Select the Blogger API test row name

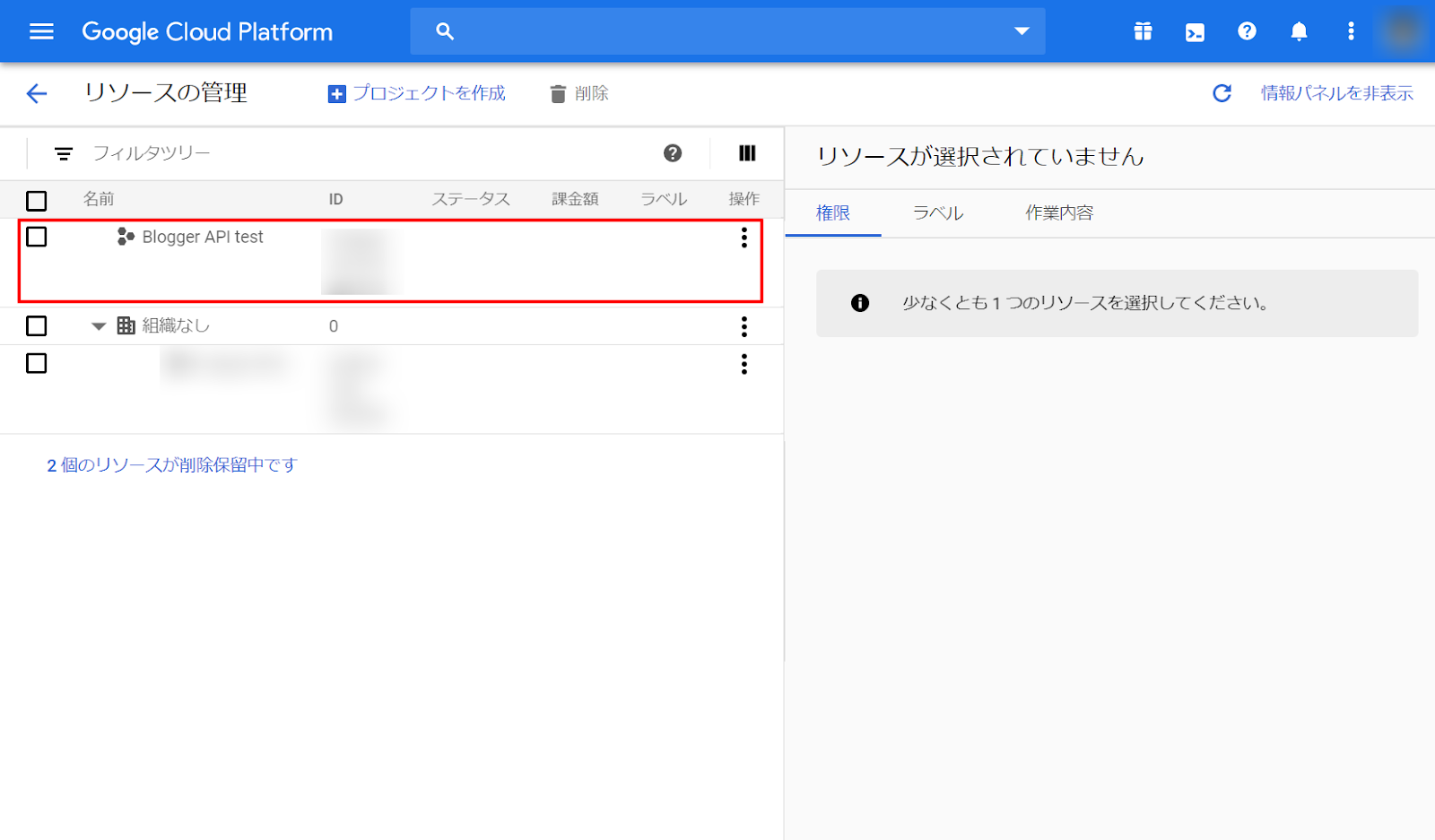(x=203, y=237)
